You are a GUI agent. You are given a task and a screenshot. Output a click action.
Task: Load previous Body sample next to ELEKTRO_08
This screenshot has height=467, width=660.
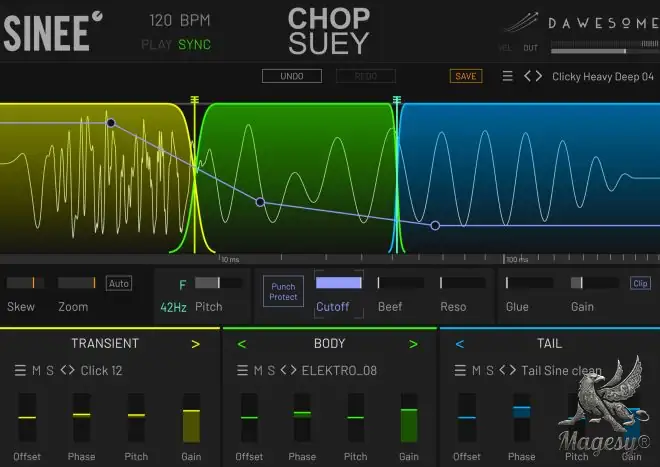pyautogui.click(x=284, y=371)
